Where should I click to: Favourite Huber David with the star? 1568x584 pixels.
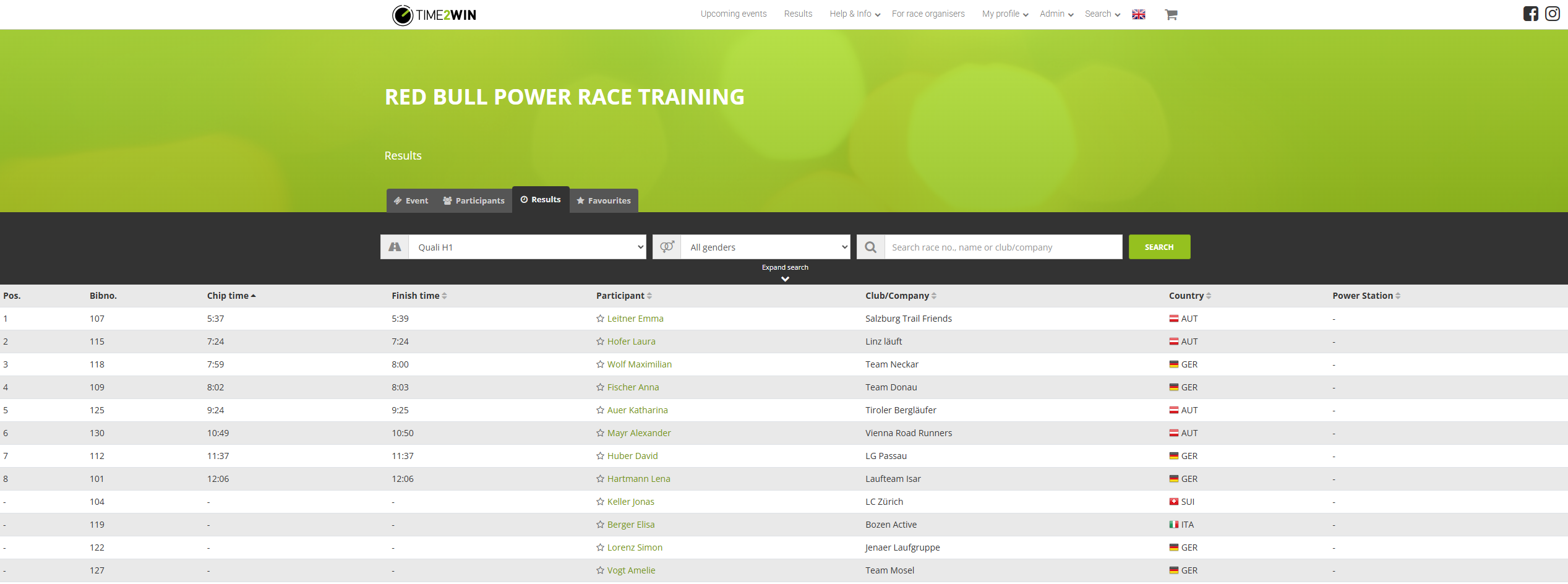[600, 456]
